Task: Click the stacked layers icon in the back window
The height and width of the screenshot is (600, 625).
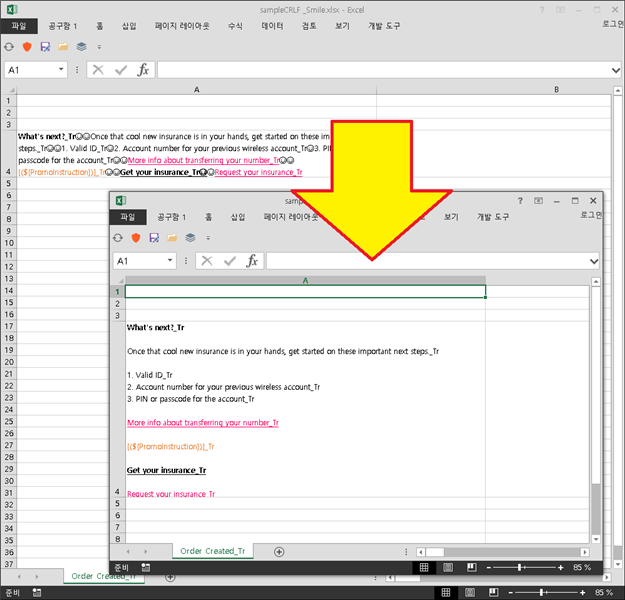Action: coord(81,47)
